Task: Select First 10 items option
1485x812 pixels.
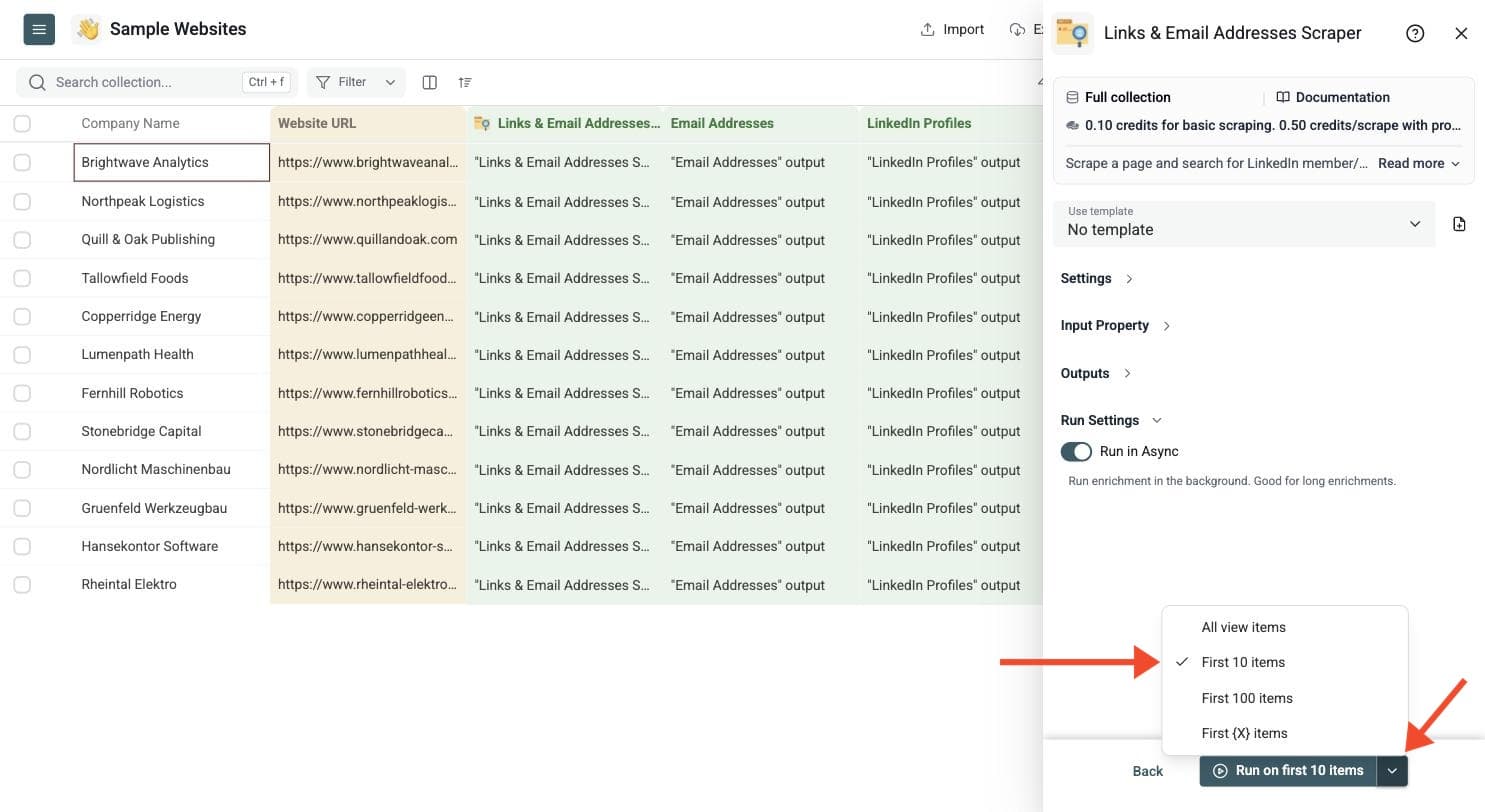Action: [x=1285, y=663]
